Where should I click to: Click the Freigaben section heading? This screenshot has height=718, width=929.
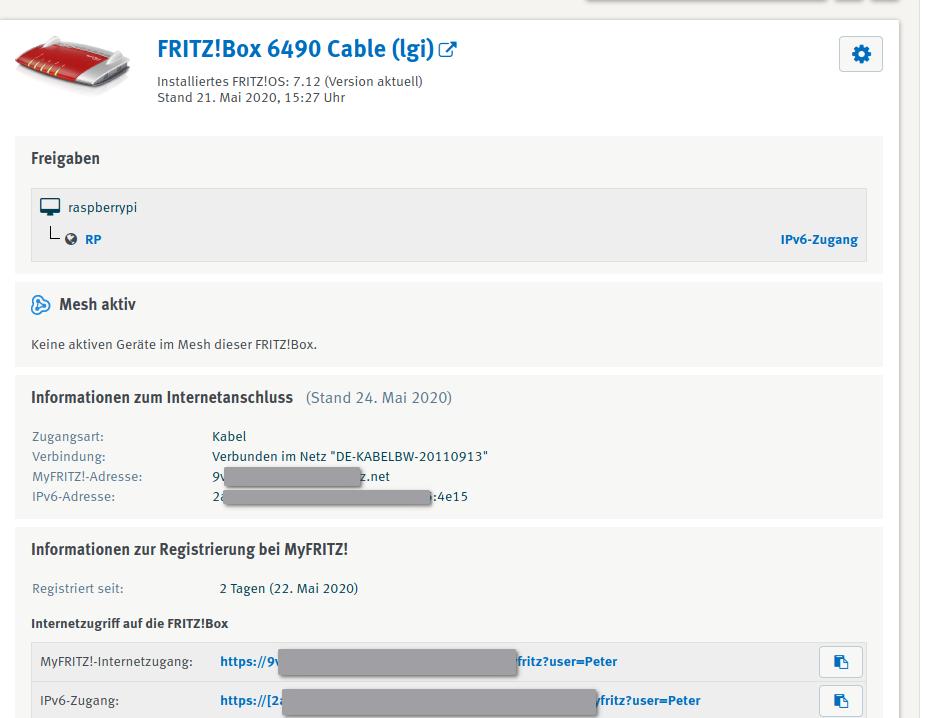(x=65, y=159)
